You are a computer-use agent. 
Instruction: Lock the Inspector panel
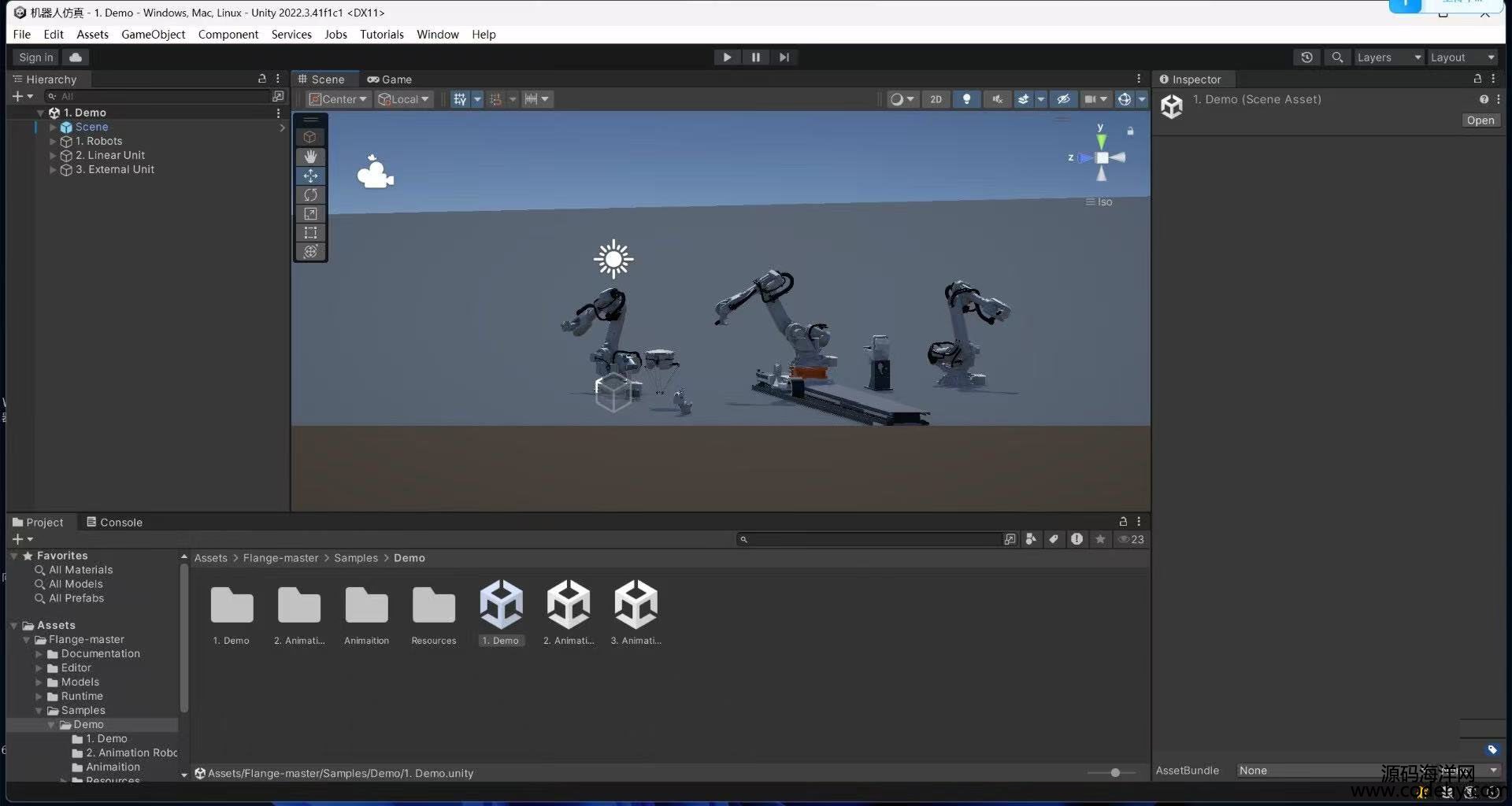1477,79
